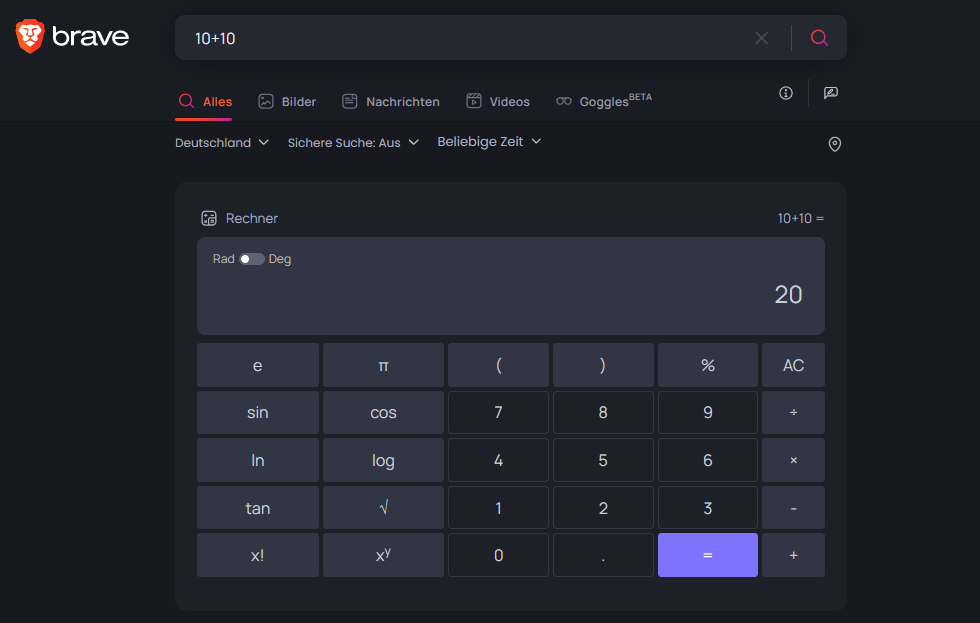Image resolution: width=980 pixels, height=623 pixels.
Task: Insert an opening parenthesis
Action: pos(498,365)
